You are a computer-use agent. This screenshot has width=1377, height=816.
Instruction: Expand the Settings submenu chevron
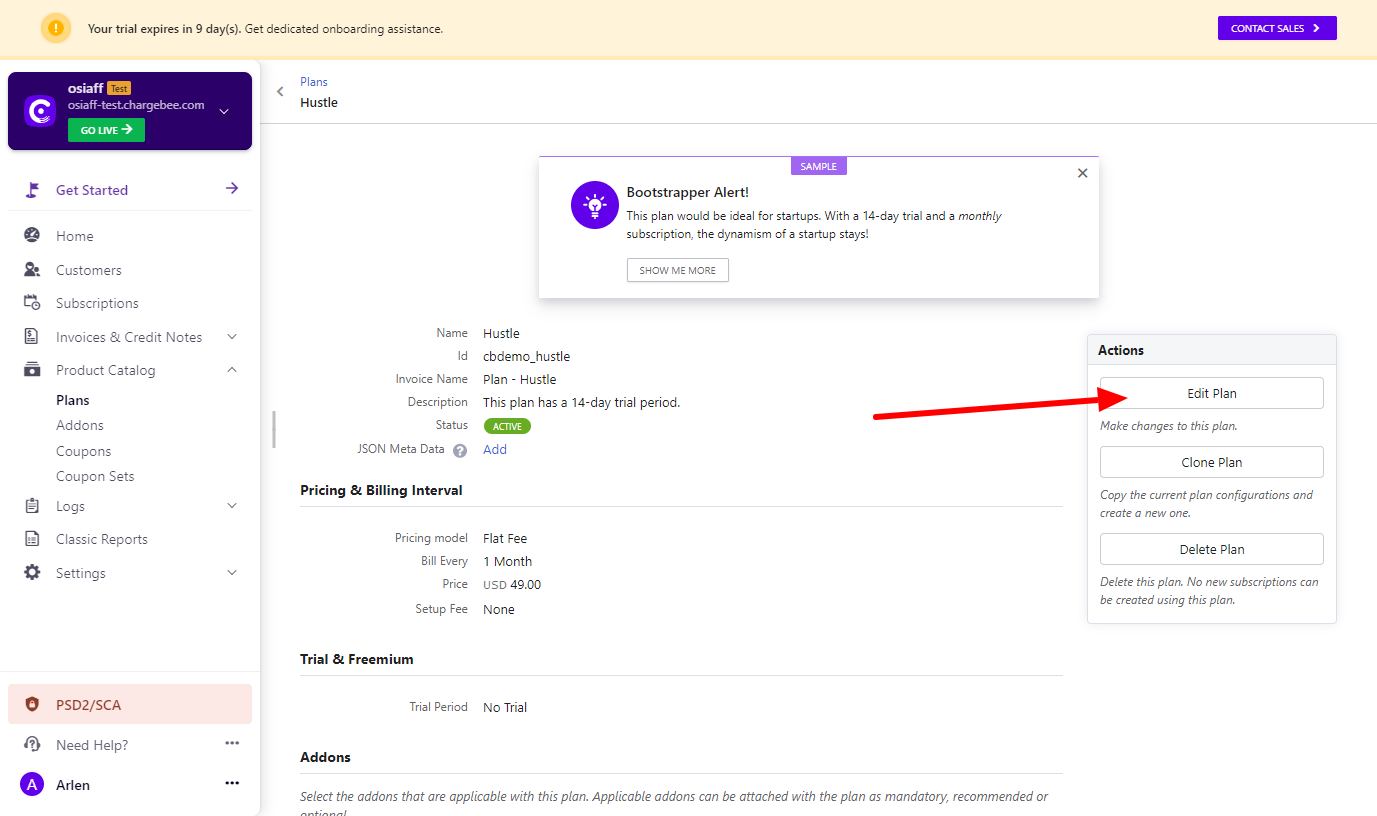click(232, 573)
